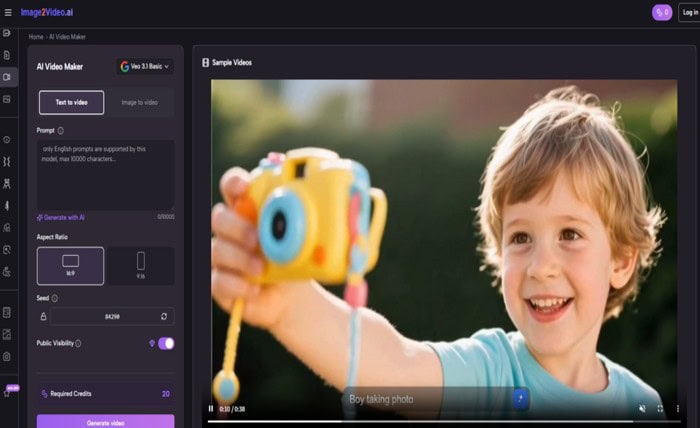Click the lock icon beside the seed

pos(44,316)
